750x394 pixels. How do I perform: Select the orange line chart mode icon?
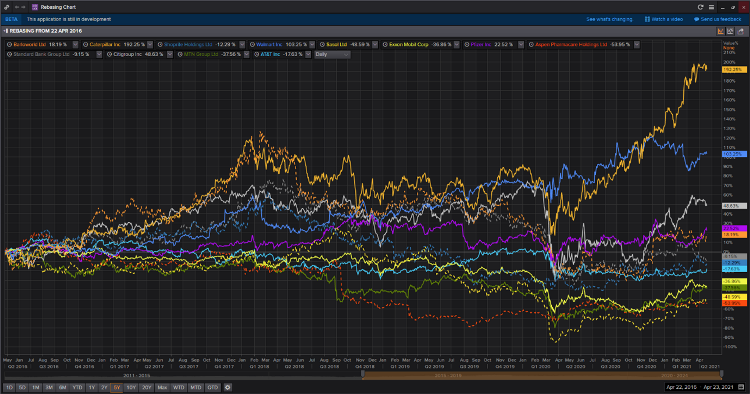(x=720, y=31)
